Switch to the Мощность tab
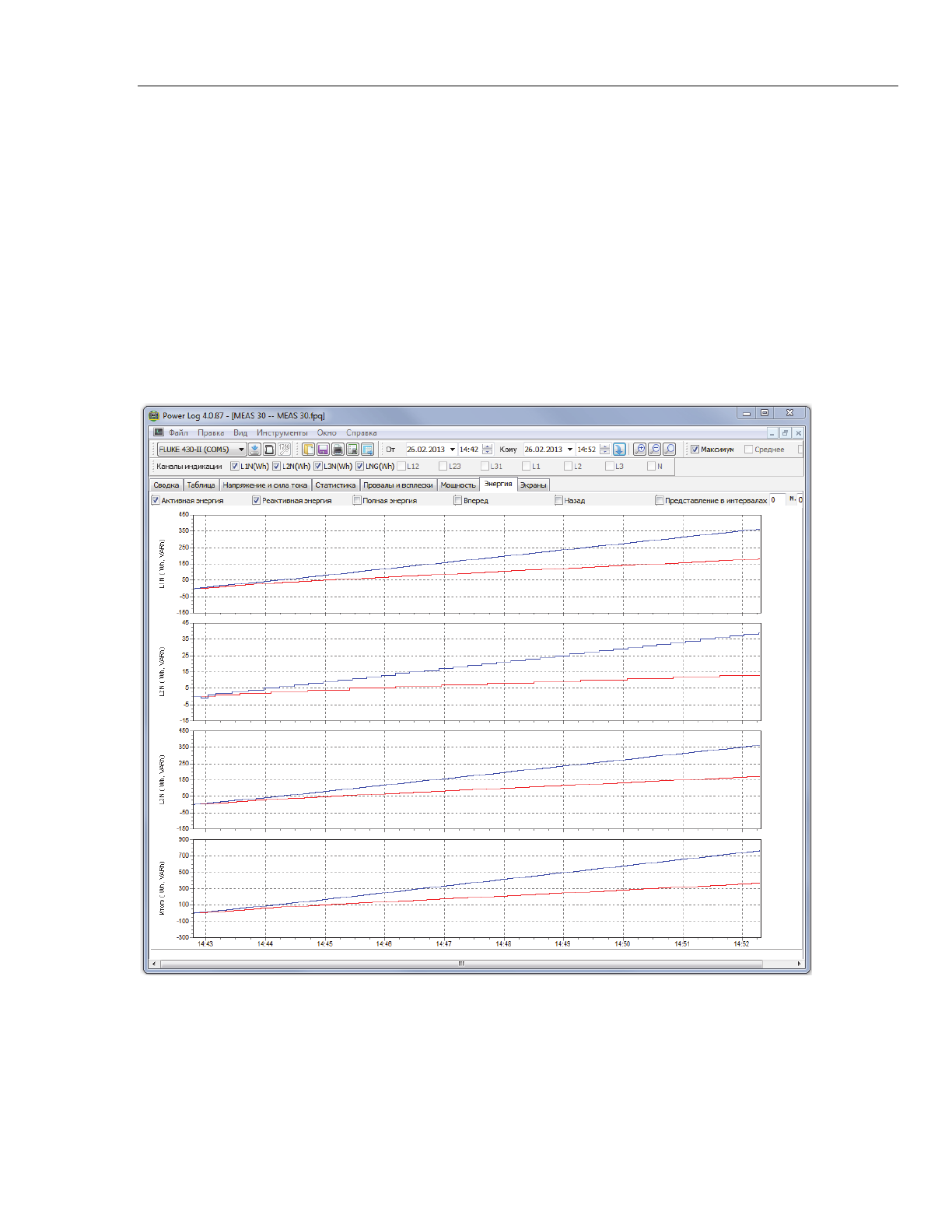This screenshot has width=952, height=1232. [x=457, y=485]
